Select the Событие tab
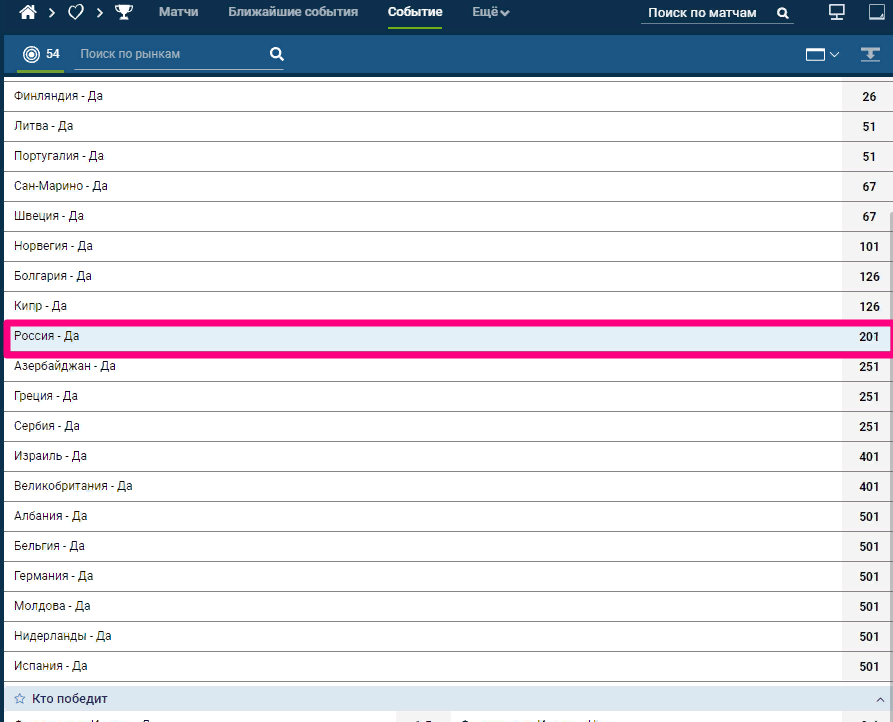 (x=415, y=12)
